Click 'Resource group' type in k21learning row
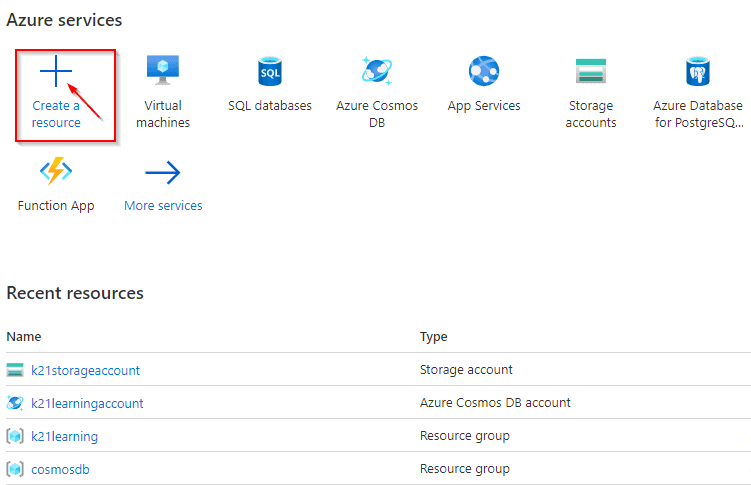The width and height of the screenshot is (751, 485). pos(465,436)
